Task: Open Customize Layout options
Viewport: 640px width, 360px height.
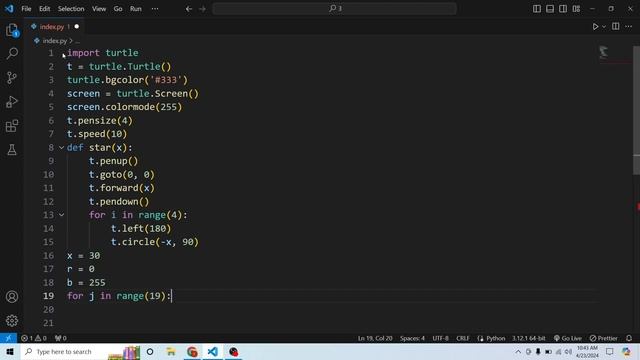Action: (576, 9)
